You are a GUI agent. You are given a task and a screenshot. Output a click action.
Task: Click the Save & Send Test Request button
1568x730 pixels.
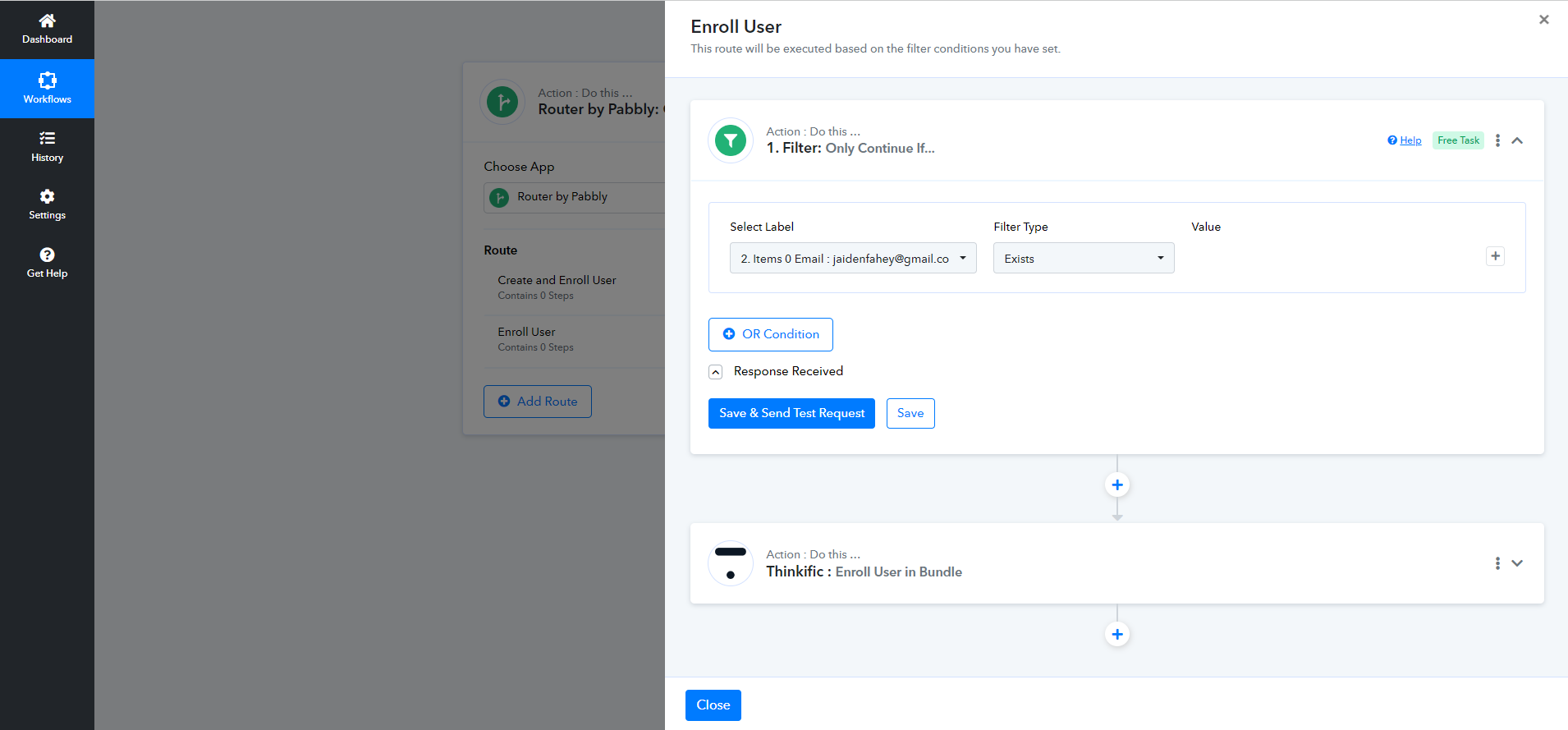[x=791, y=413]
